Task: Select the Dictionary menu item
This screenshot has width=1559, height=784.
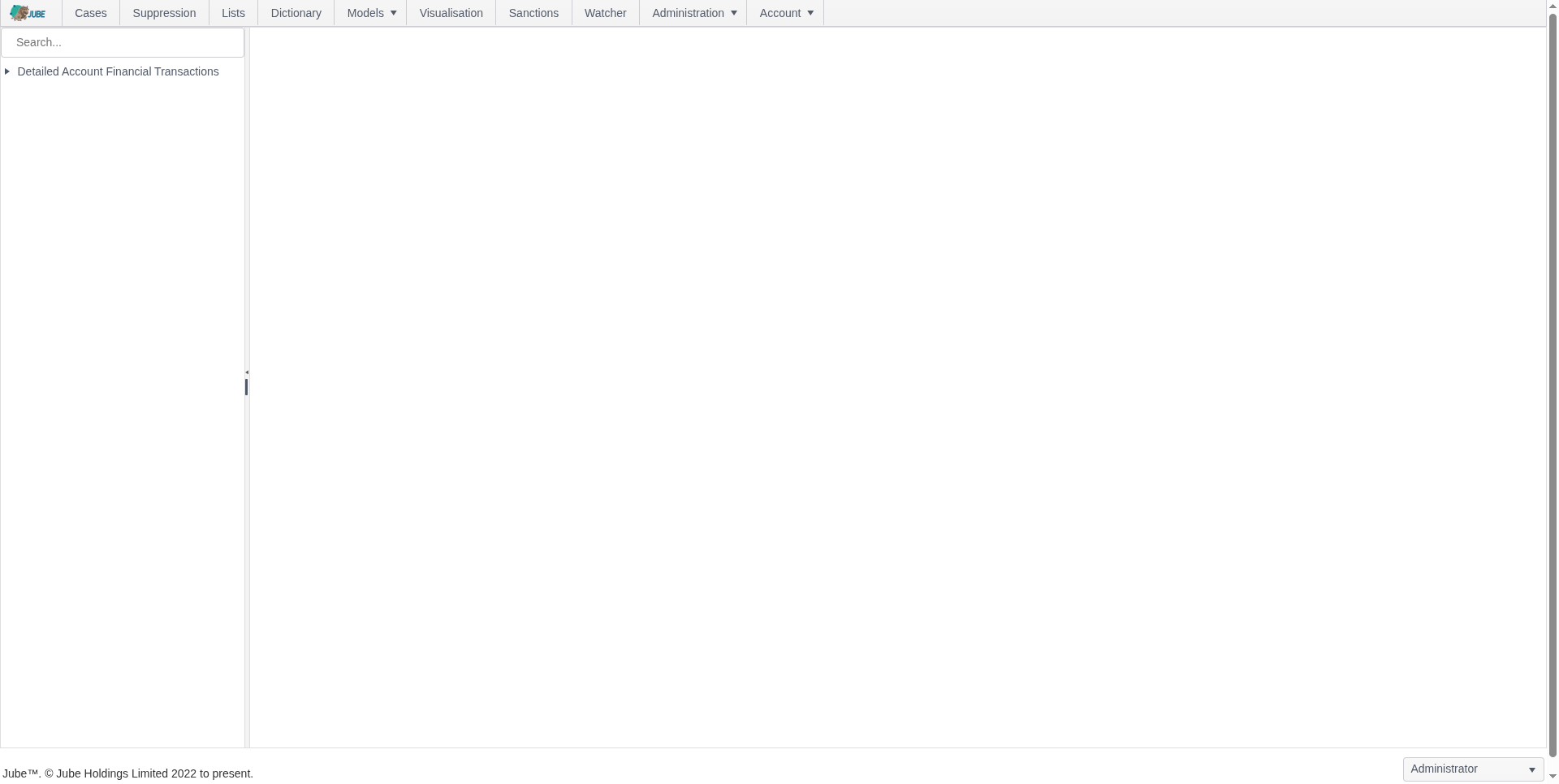Action: pyautogui.click(x=296, y=13)
